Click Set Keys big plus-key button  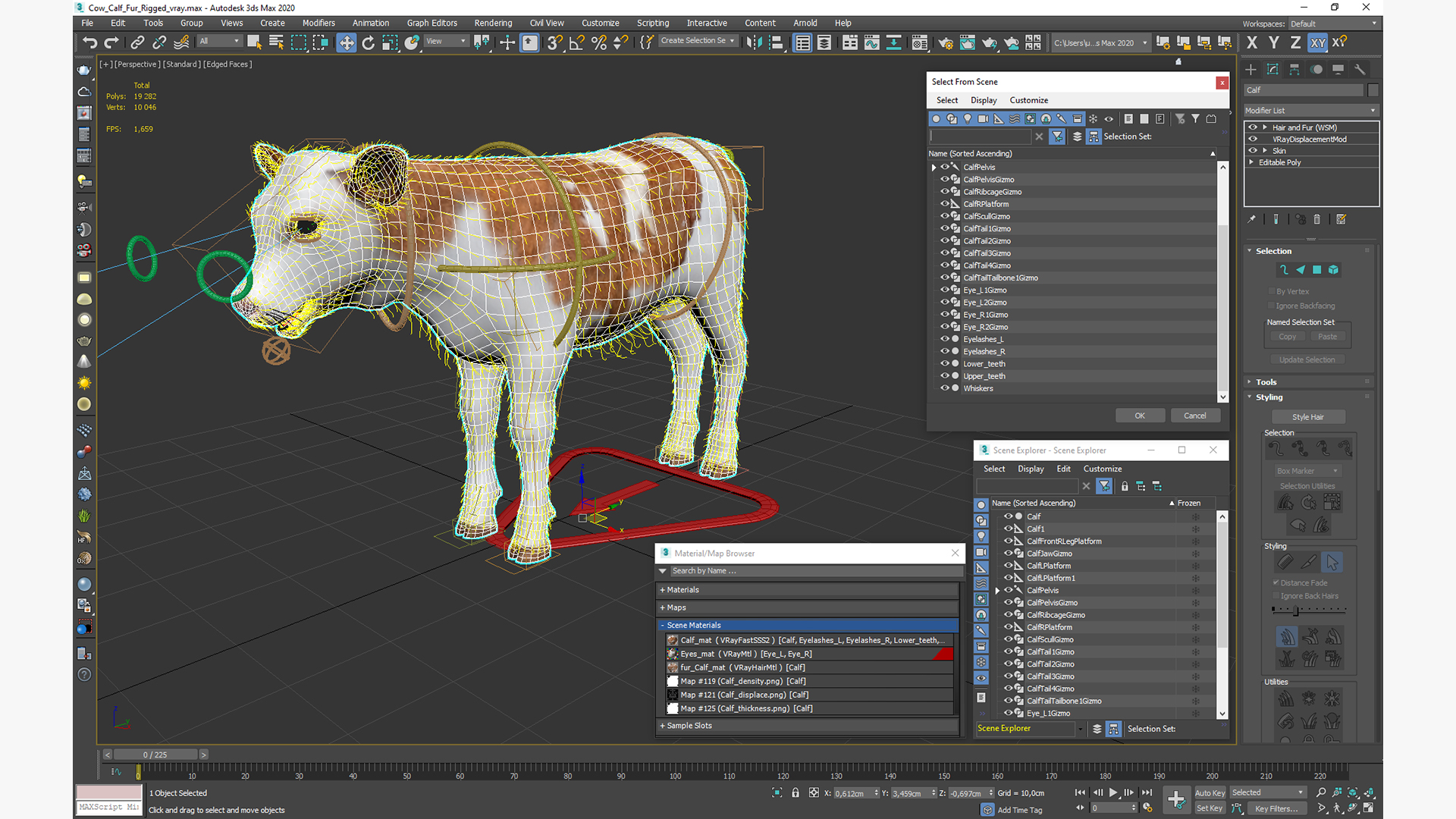pyautogui.click(x=1176, y=800)
